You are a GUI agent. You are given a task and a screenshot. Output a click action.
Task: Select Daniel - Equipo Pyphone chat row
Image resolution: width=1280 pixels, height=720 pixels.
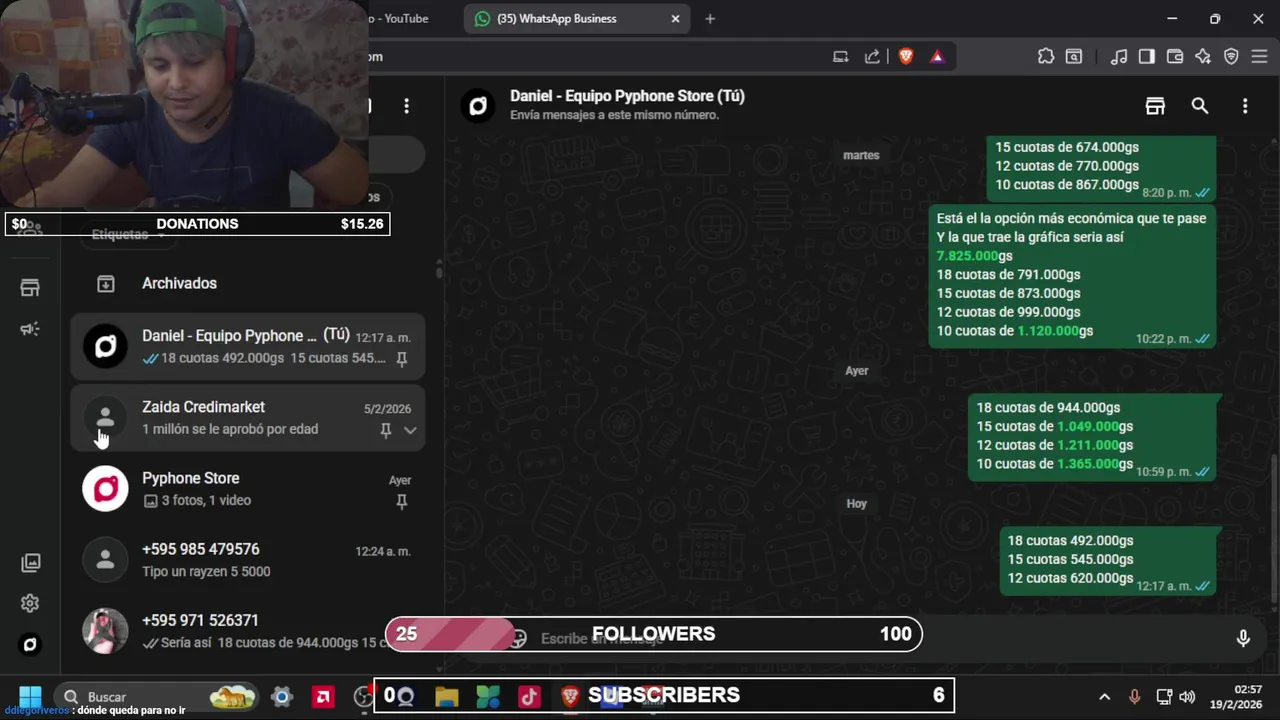coord(247,347)
